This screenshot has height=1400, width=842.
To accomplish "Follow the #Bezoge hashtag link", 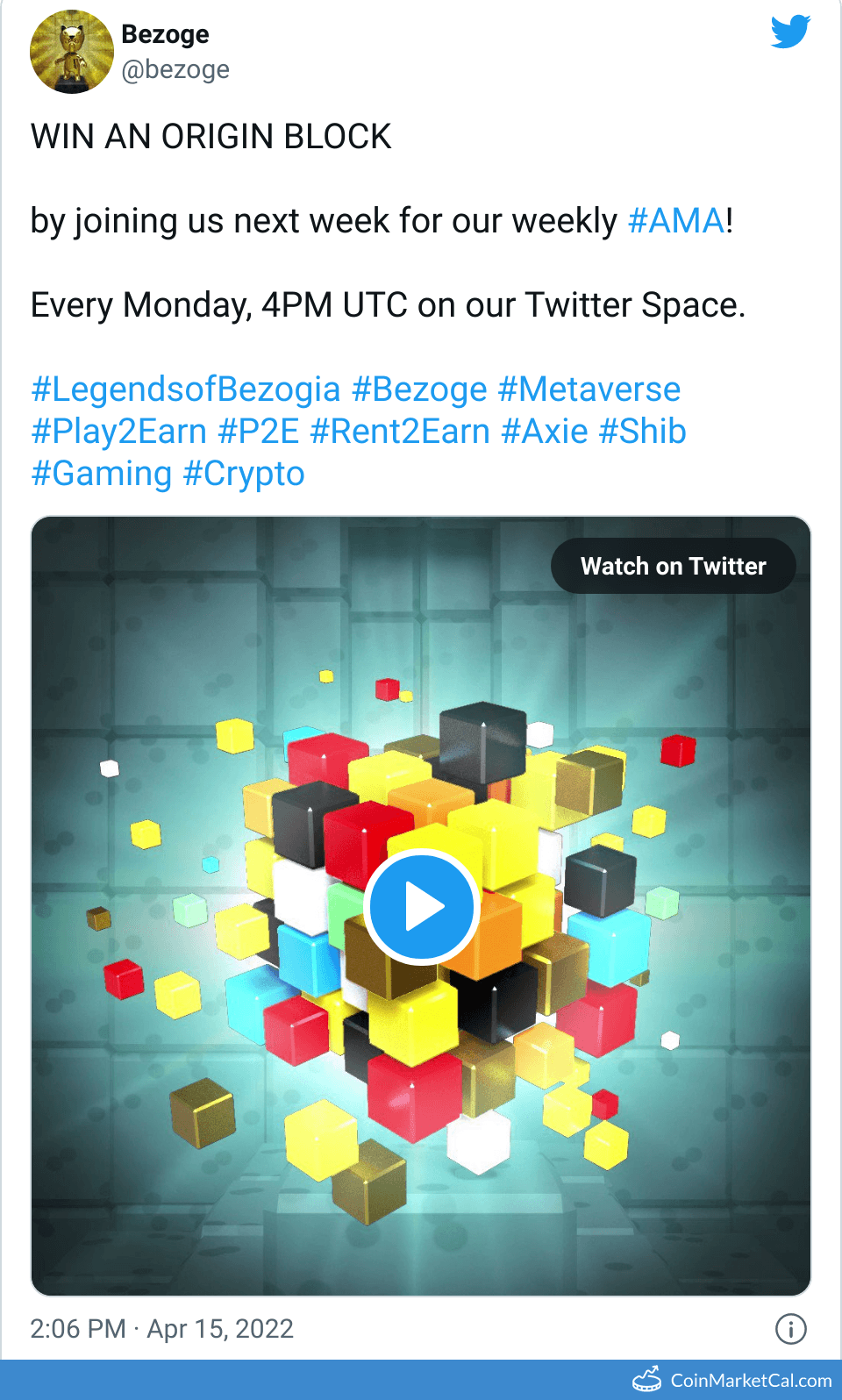I will [419, 389].
